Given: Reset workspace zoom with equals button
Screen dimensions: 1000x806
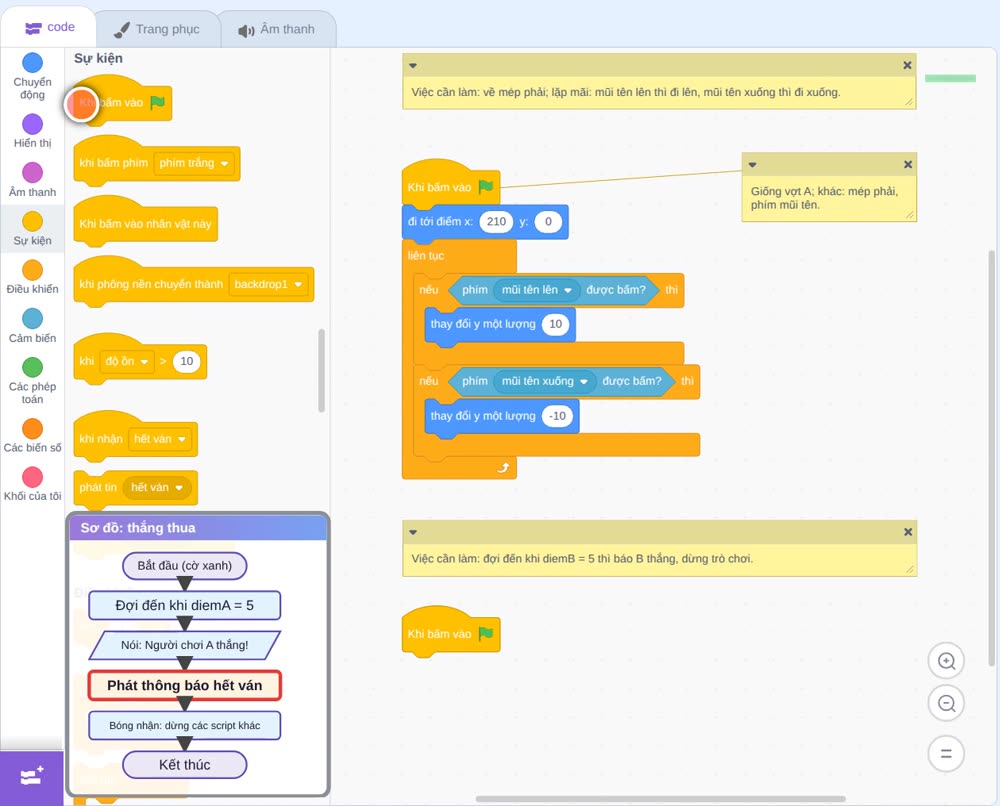Looking at the screenshot, I should [x=946, y=754].
